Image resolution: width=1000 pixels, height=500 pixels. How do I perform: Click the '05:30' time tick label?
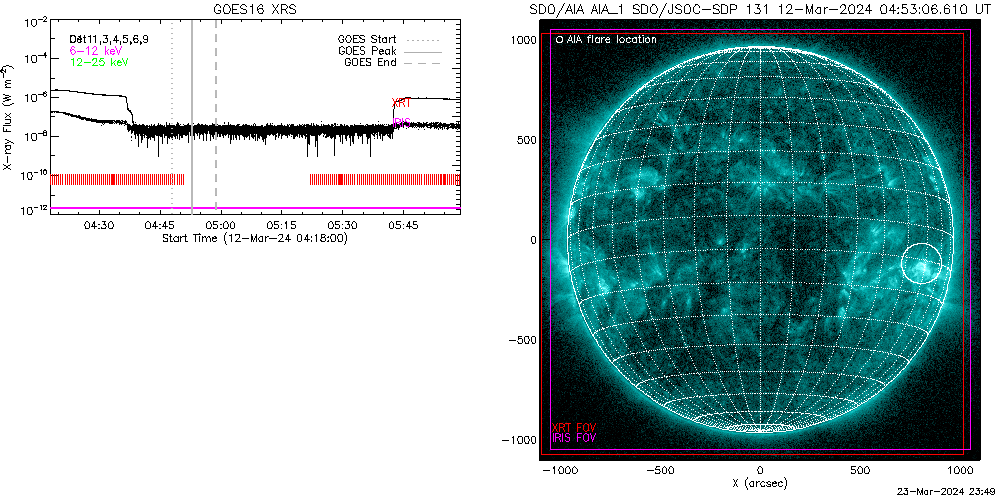tap(342, 224)
